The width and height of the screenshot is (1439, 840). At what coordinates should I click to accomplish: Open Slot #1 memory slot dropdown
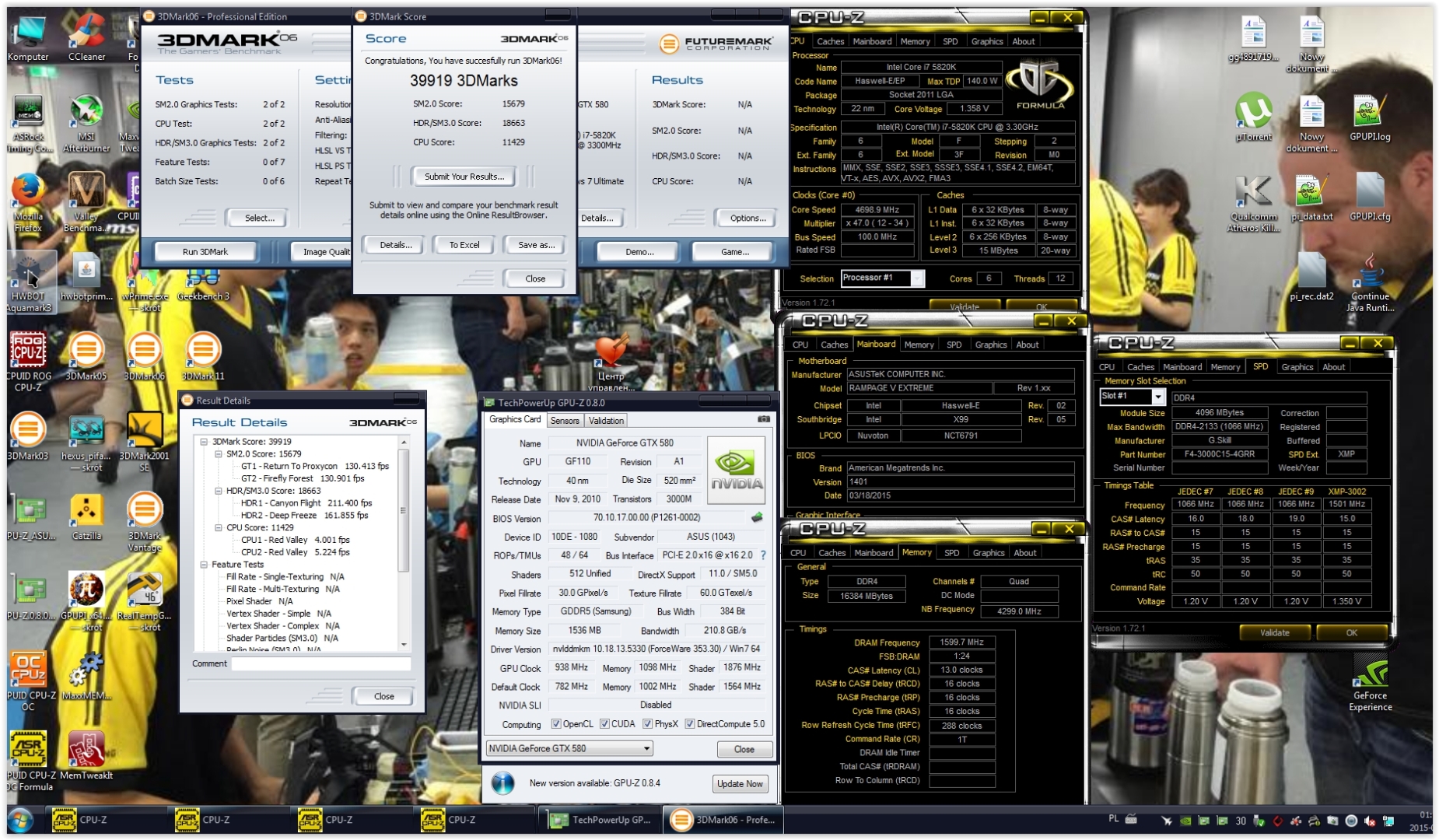(1133, 397)
